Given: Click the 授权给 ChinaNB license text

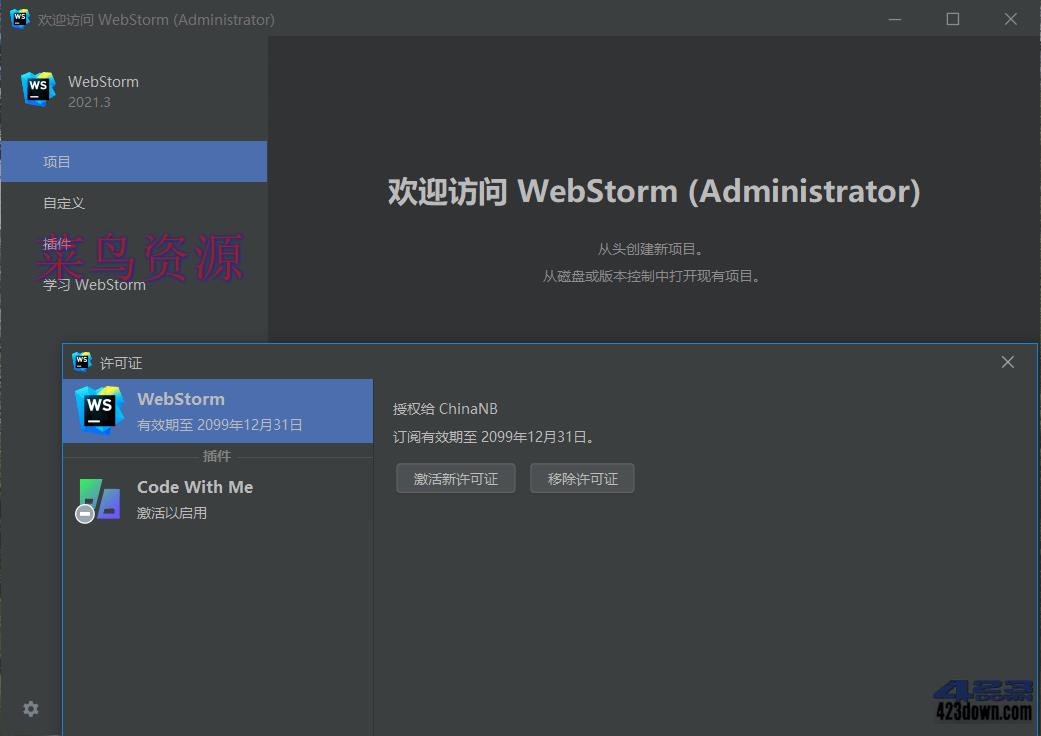Looking at the screenshot, I should tap(445, 408).
